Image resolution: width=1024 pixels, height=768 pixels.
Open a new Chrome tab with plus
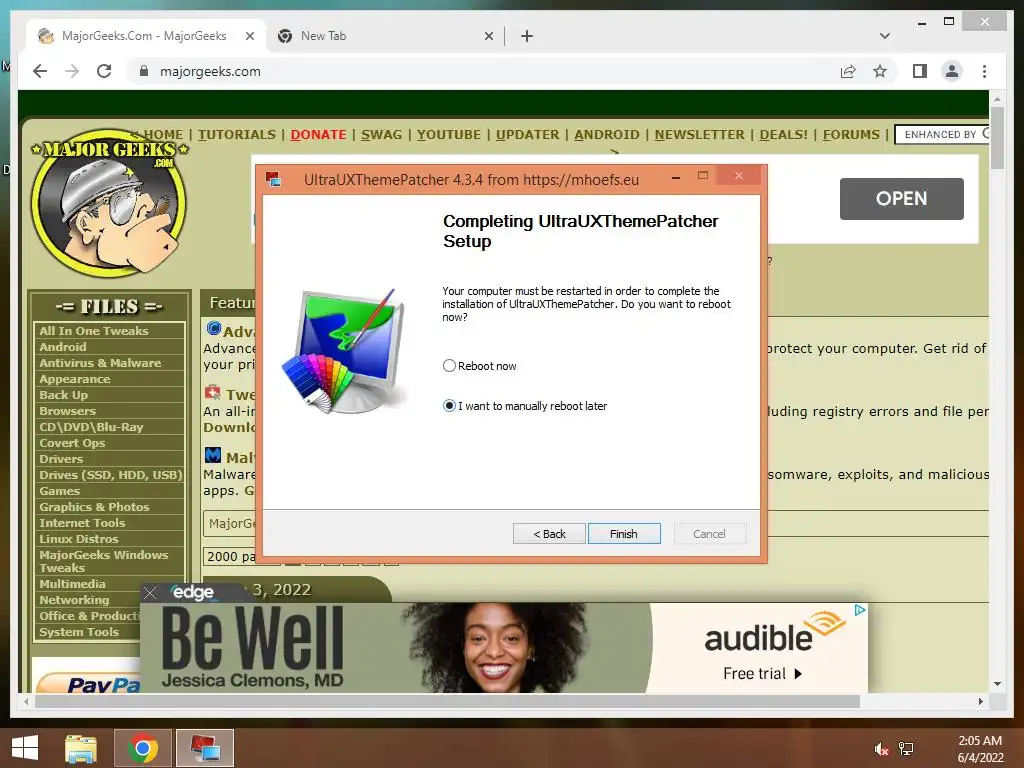[527, 36]
